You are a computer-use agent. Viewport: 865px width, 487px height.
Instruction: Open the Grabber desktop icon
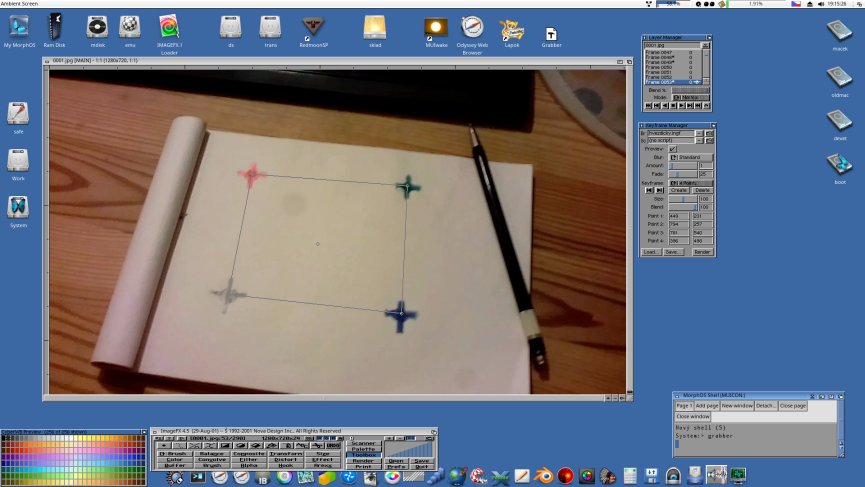tap(551, 32)
